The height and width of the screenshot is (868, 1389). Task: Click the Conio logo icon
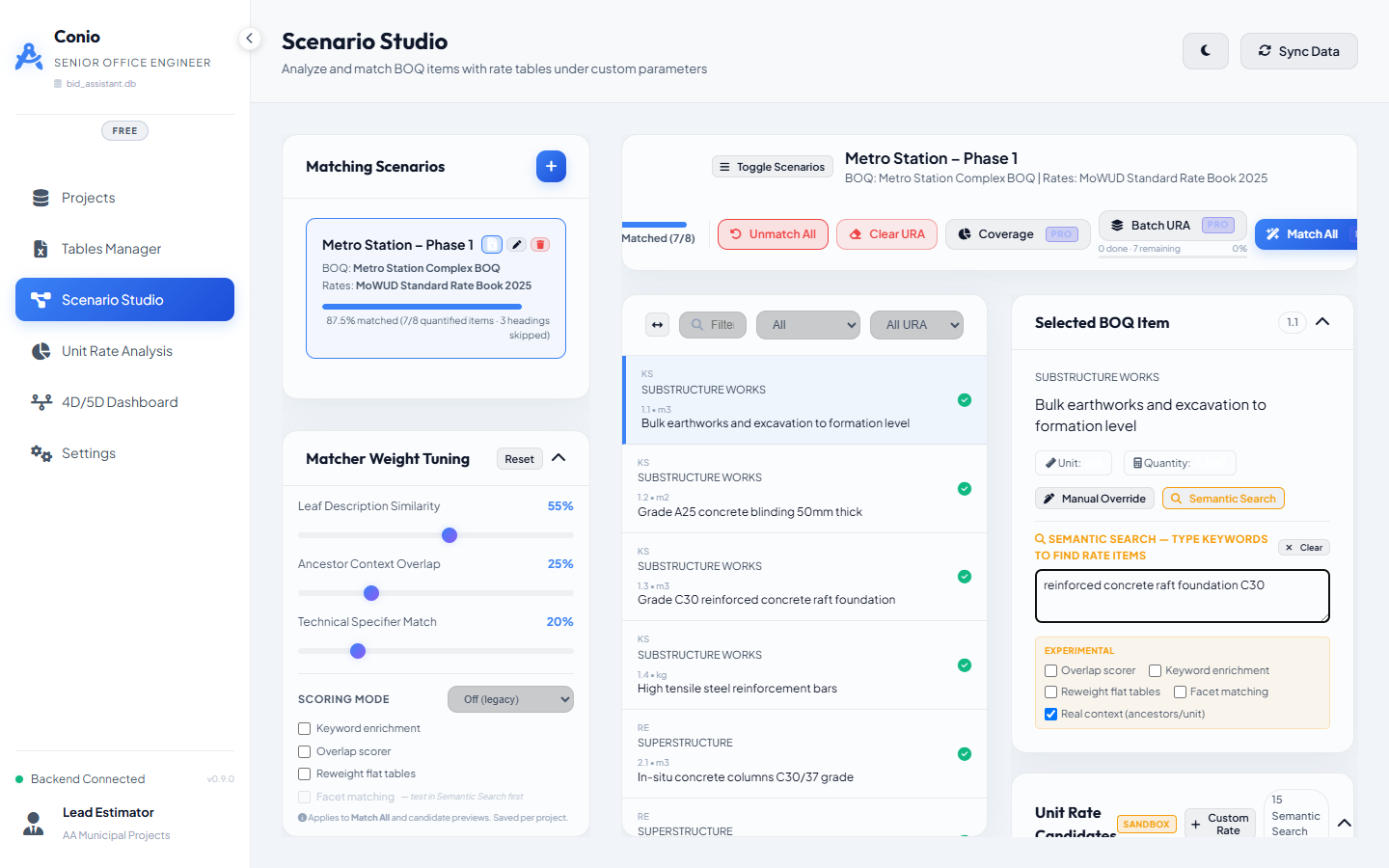coord(29,56)
